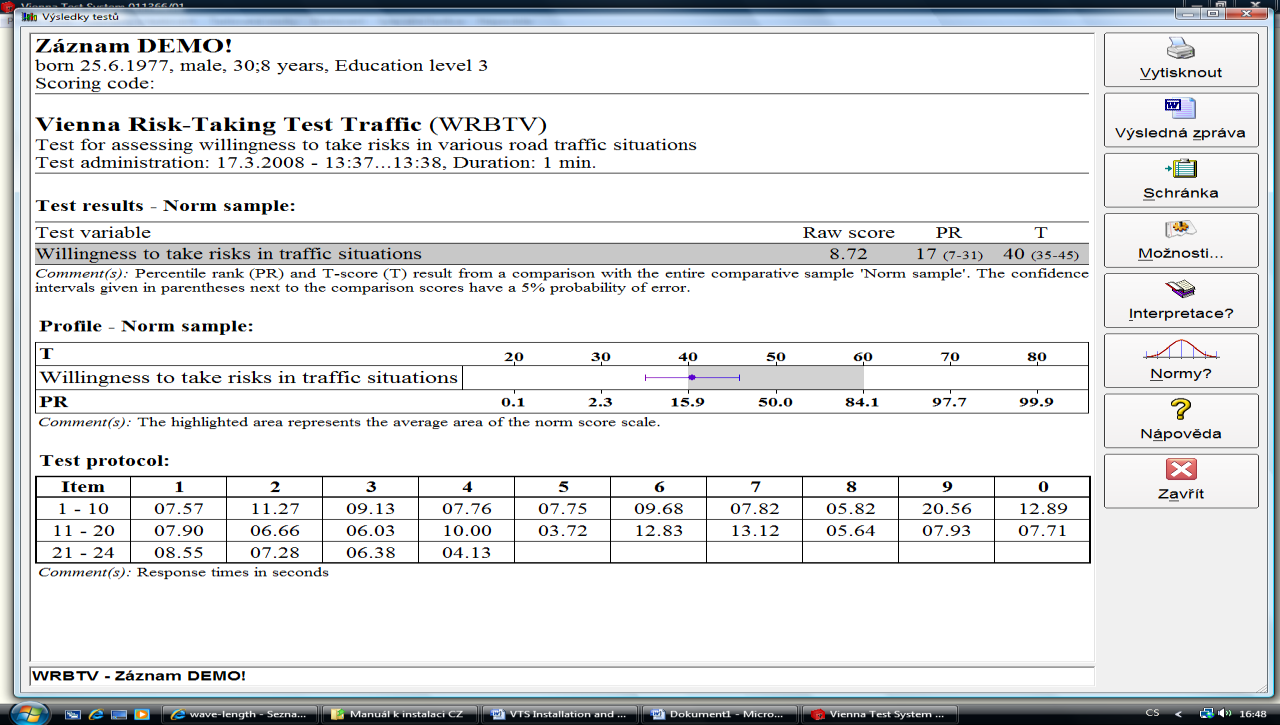Click the Možnosti... button label
The image size is (1280, 725).
[1181, 253]
